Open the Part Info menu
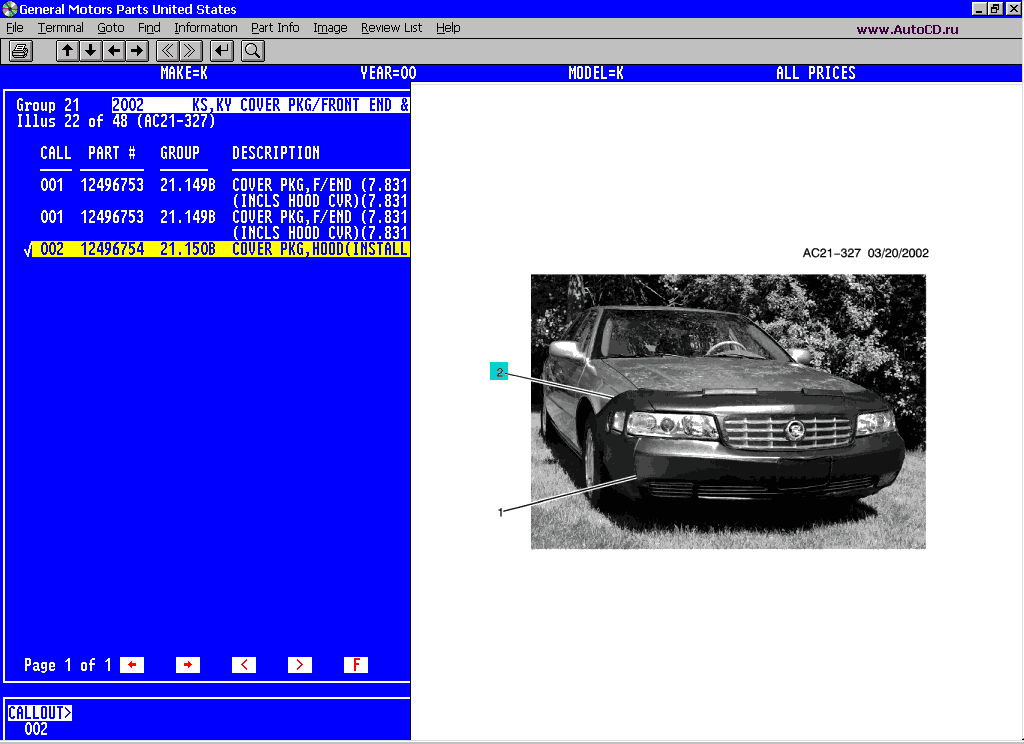Screen dimensions: 1024x744 point(275,27)
